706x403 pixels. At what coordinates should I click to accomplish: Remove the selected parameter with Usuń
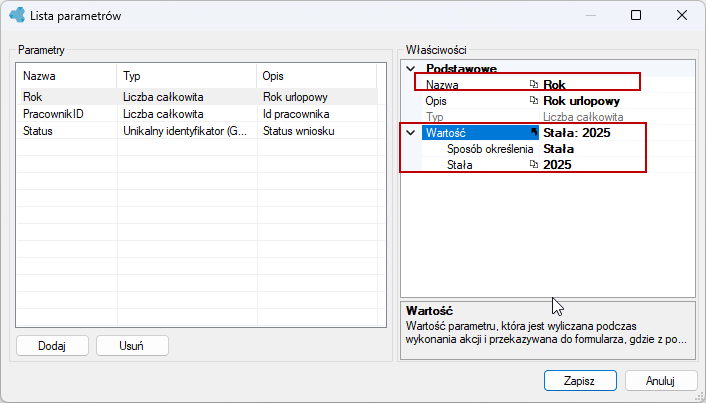pyautogui.click(x=132, y=346)
